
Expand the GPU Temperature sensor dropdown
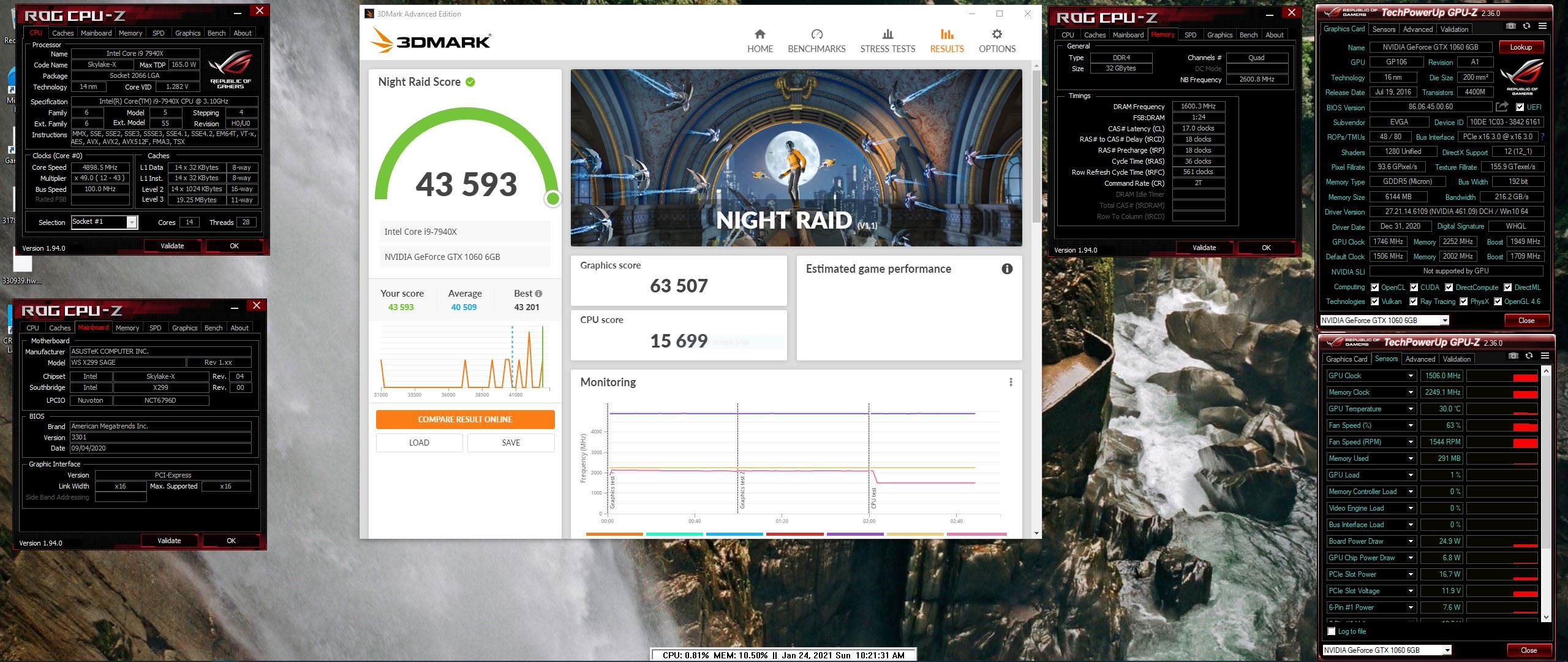click(1411, 409)
